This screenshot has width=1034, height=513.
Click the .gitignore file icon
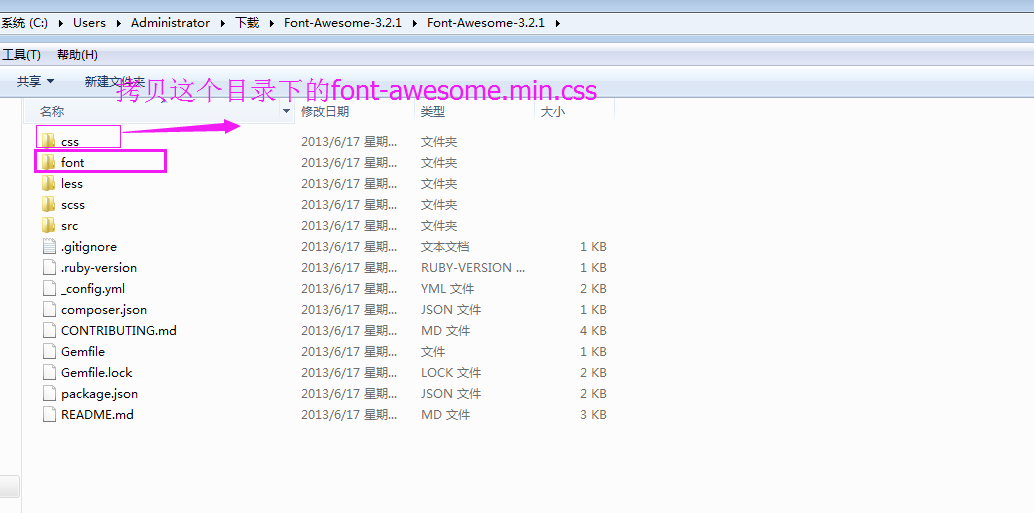pos(49,247)
